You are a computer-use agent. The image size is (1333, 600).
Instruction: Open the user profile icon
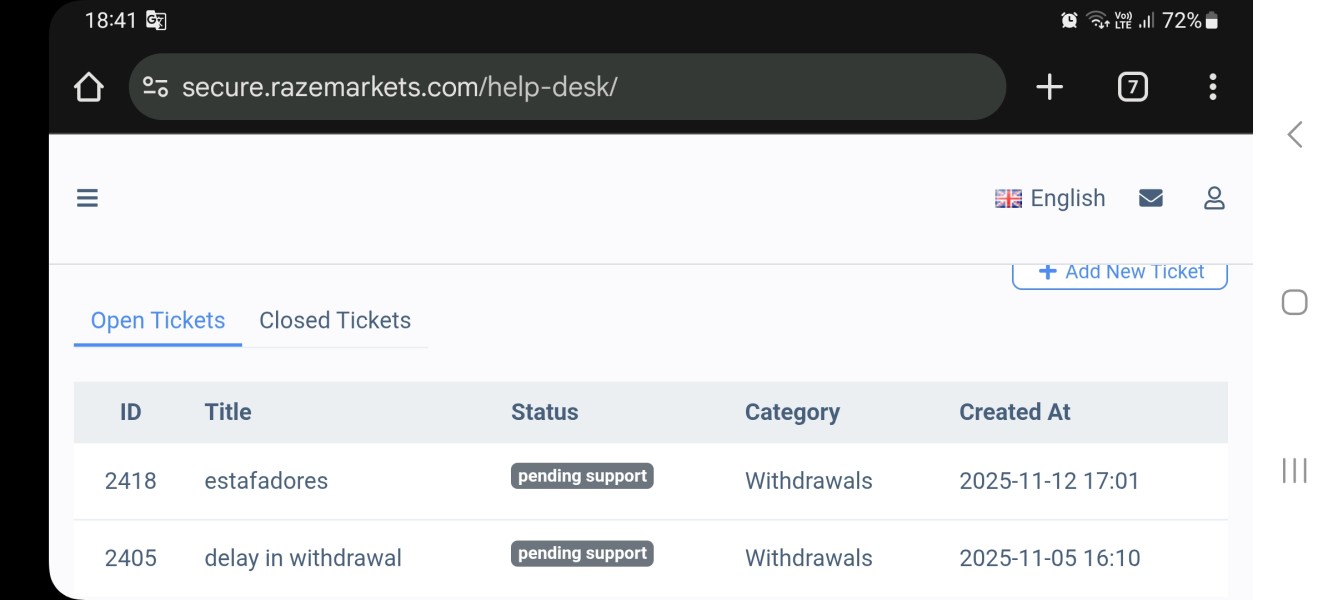coord(1214,198)
